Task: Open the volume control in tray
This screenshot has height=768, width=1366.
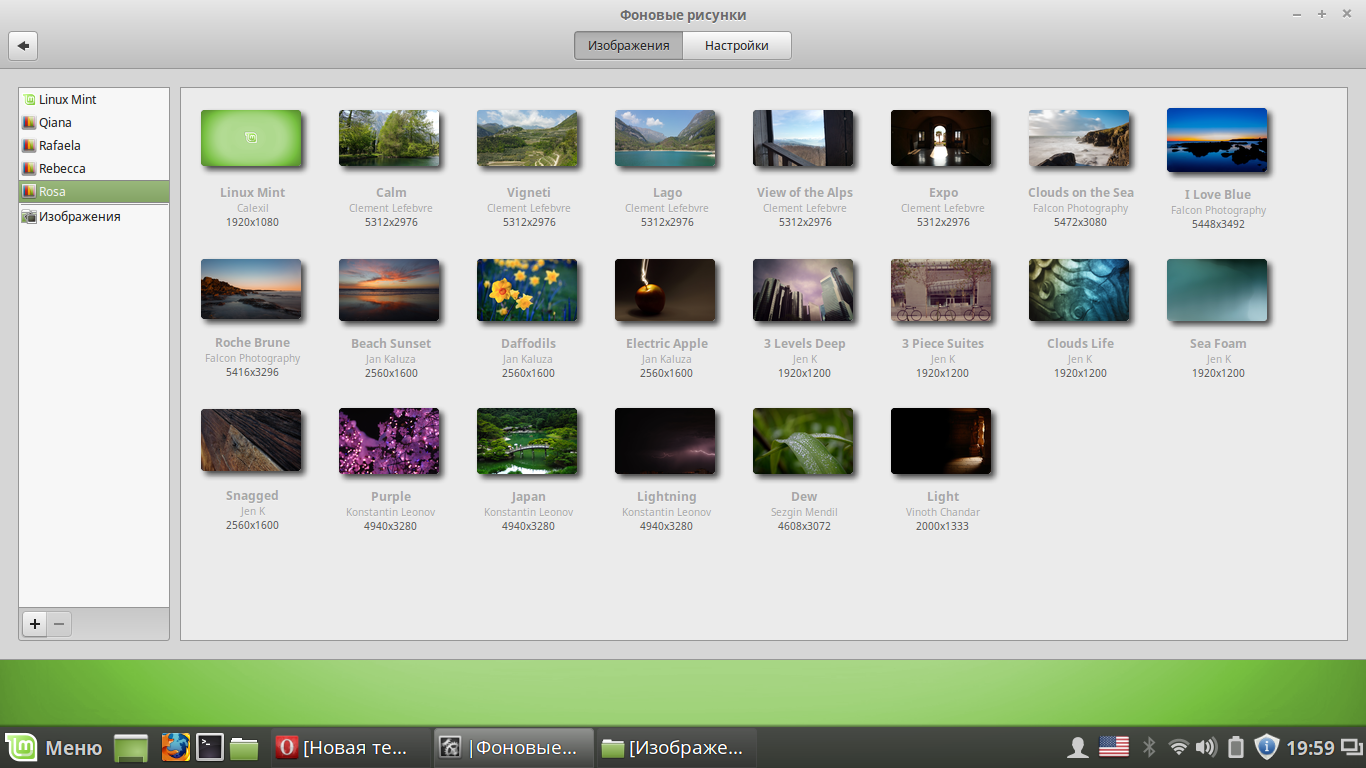Action: pyautogui.click(x=1207, y=747)
